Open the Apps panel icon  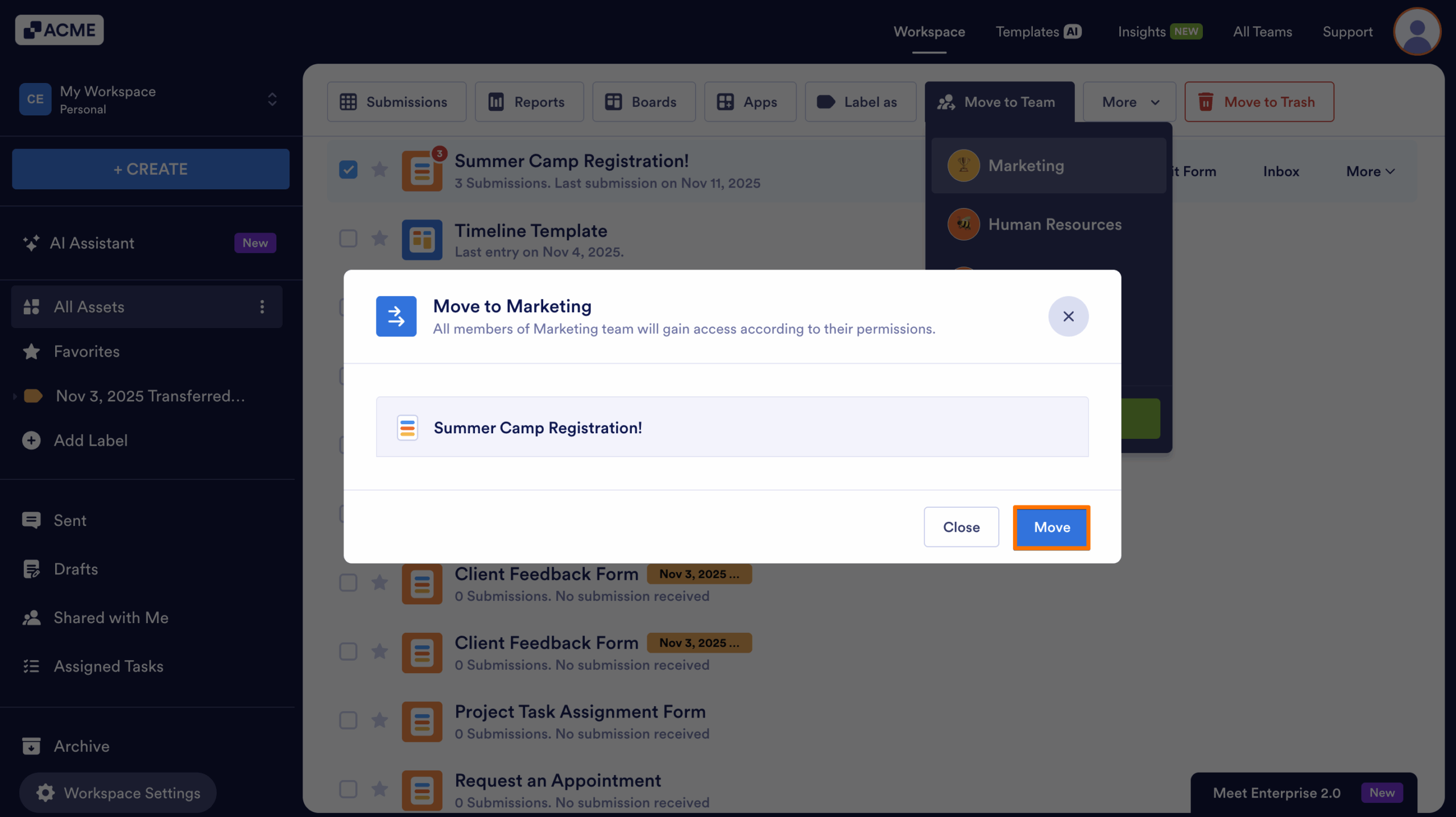tap(726, 101)
